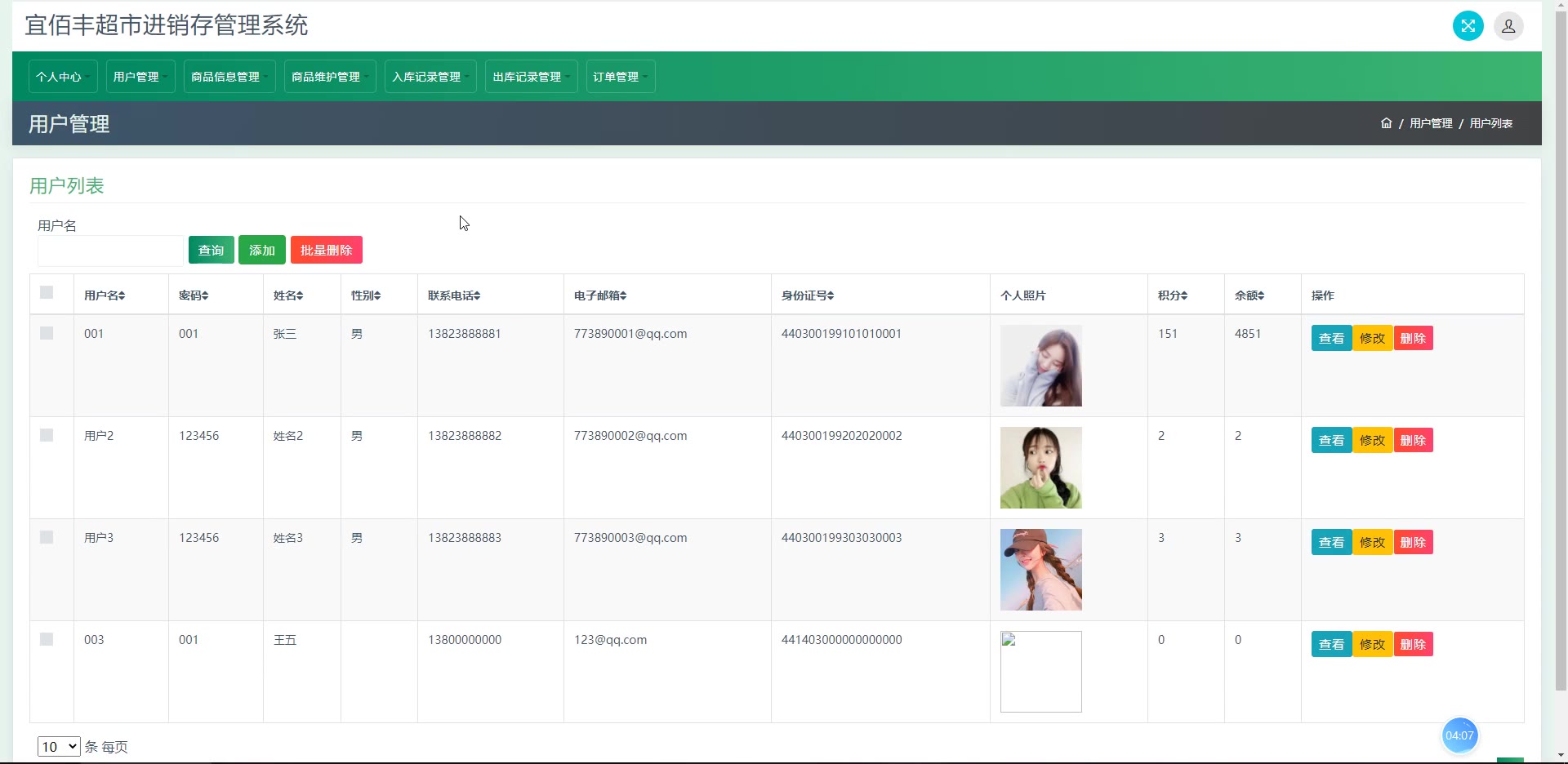Click the 个人照片 column header
1568x764 pixels.
tap(1022, 295)
